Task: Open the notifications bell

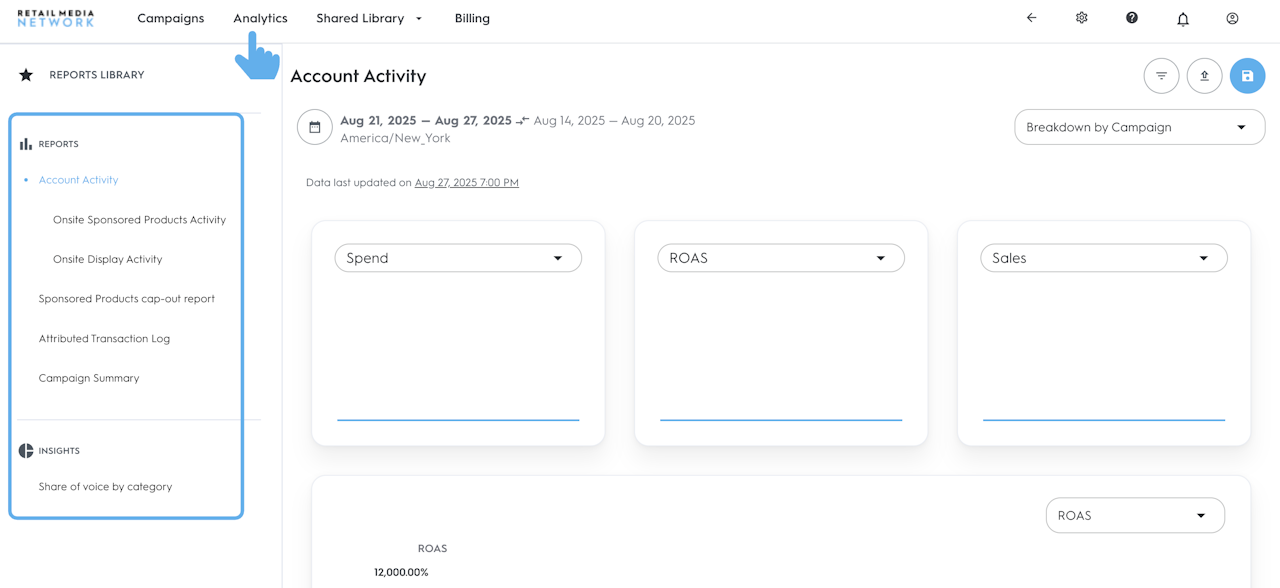Action: point(1182,19)
